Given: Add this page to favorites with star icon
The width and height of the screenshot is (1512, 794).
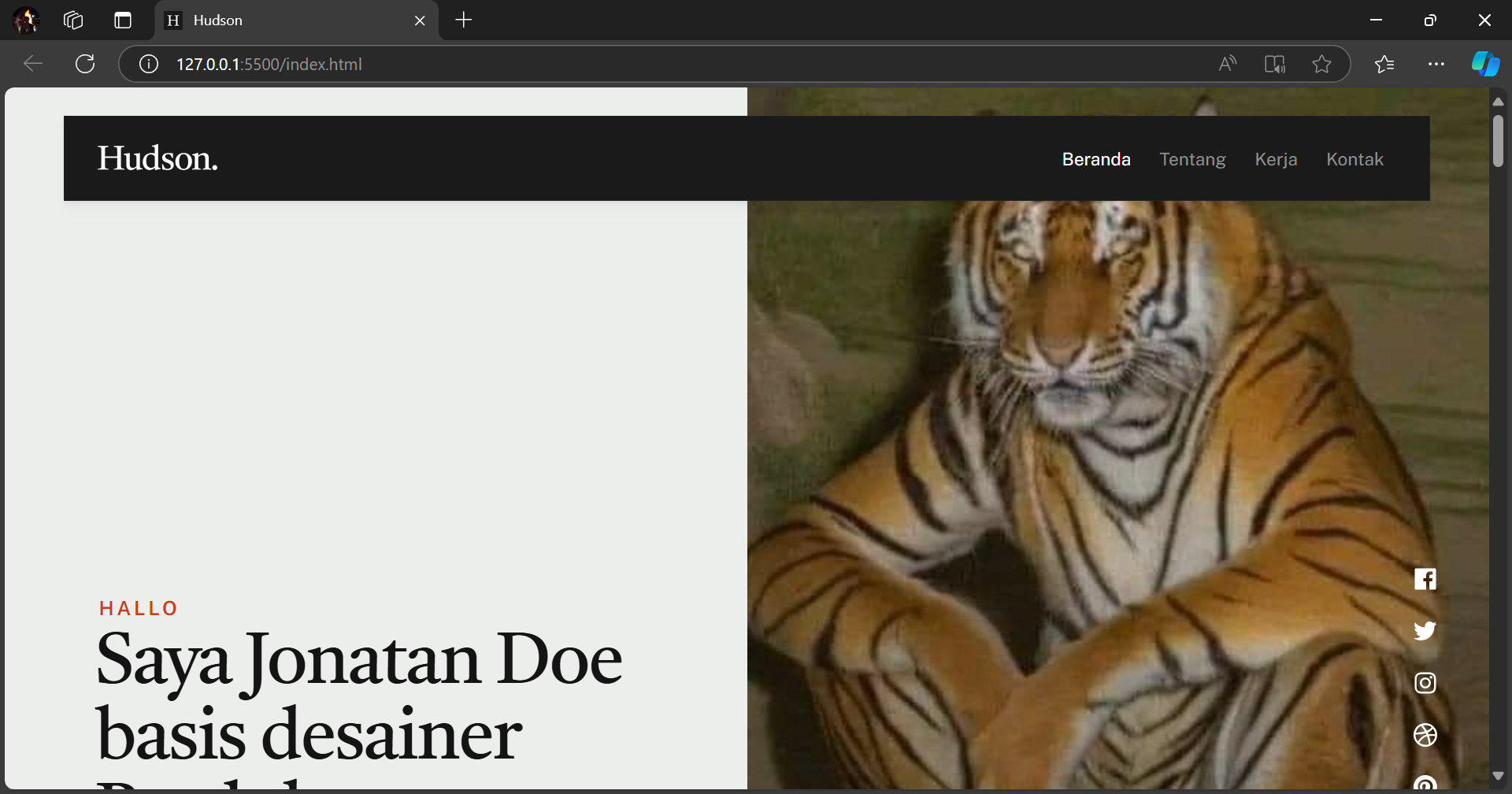Looking at the screenshot, I should pyautogui.click(x=1321, y=64).
